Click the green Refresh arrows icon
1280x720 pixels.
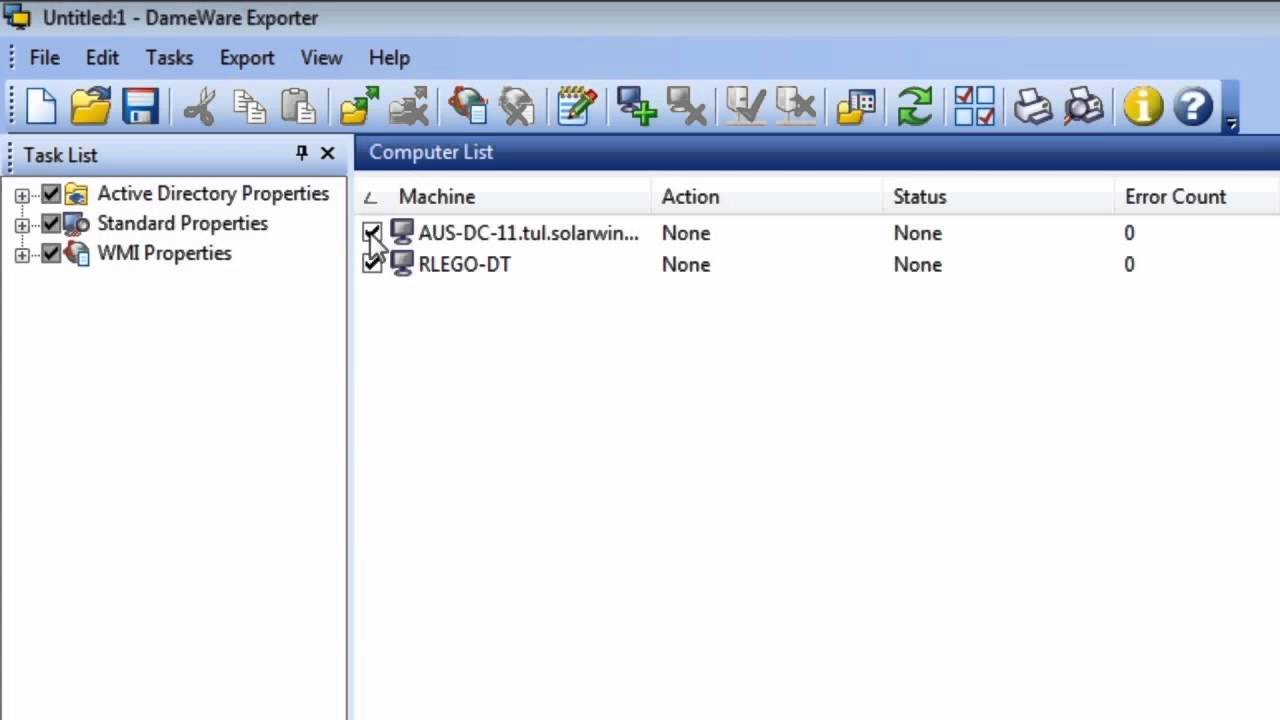[915, 106]
